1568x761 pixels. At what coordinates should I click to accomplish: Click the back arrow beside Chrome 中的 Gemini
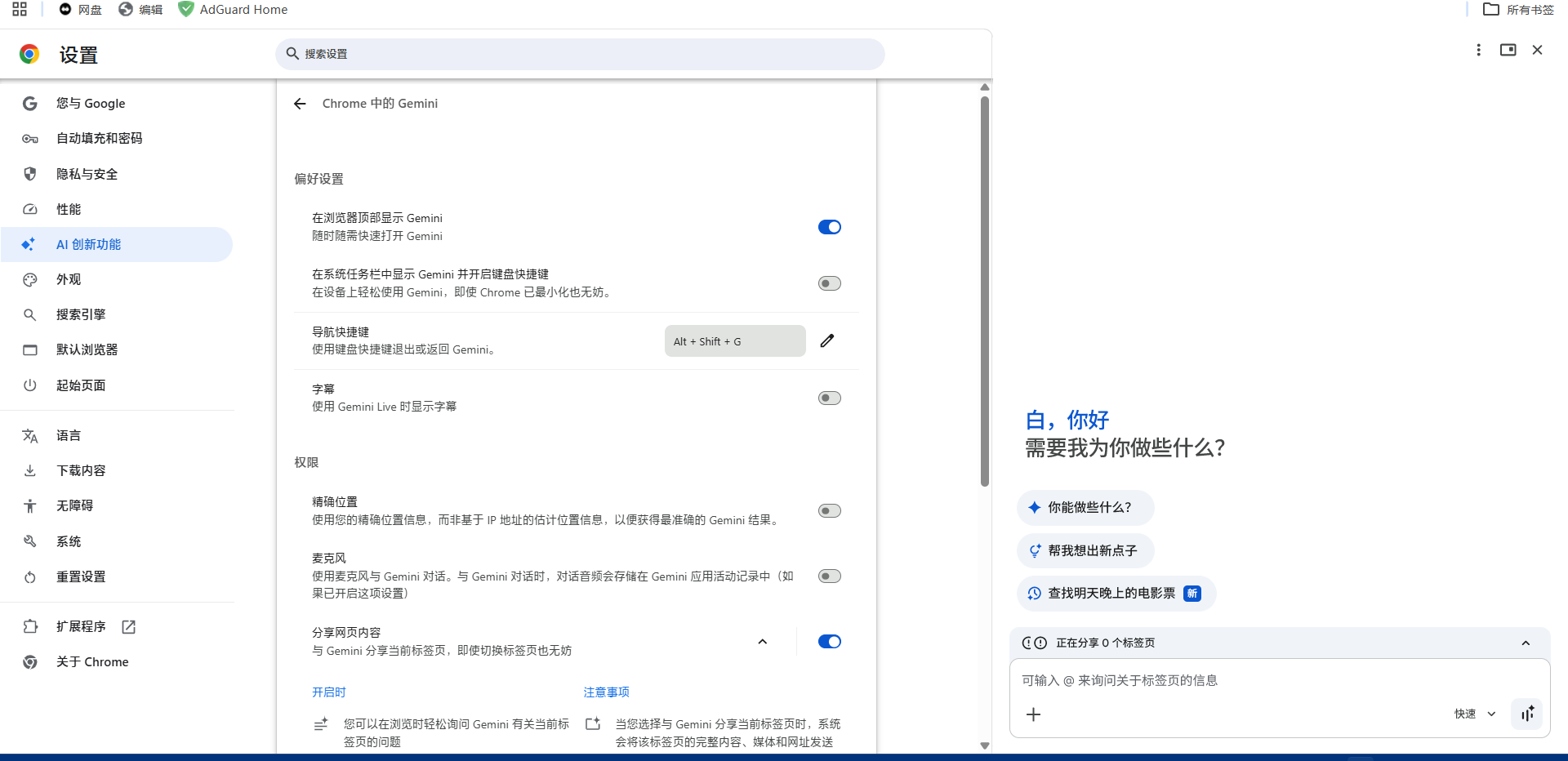pyautogui.click(x=300, y=104)
